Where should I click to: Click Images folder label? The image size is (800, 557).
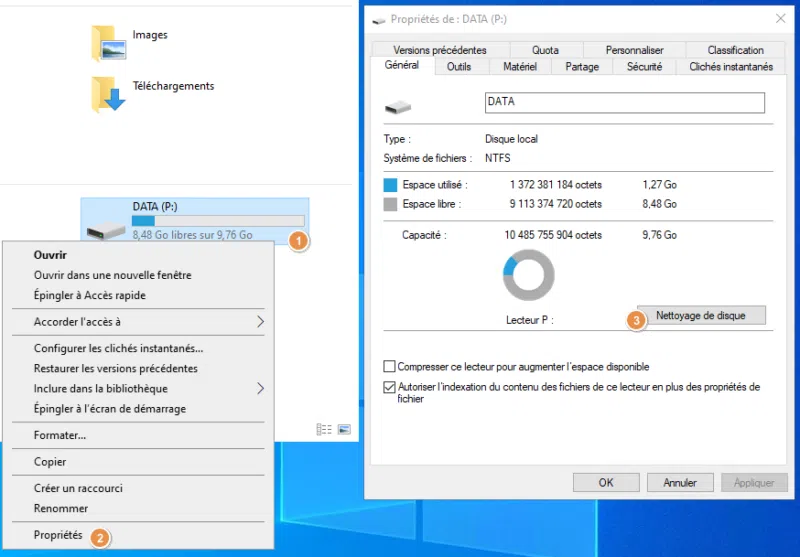(150, 35)
